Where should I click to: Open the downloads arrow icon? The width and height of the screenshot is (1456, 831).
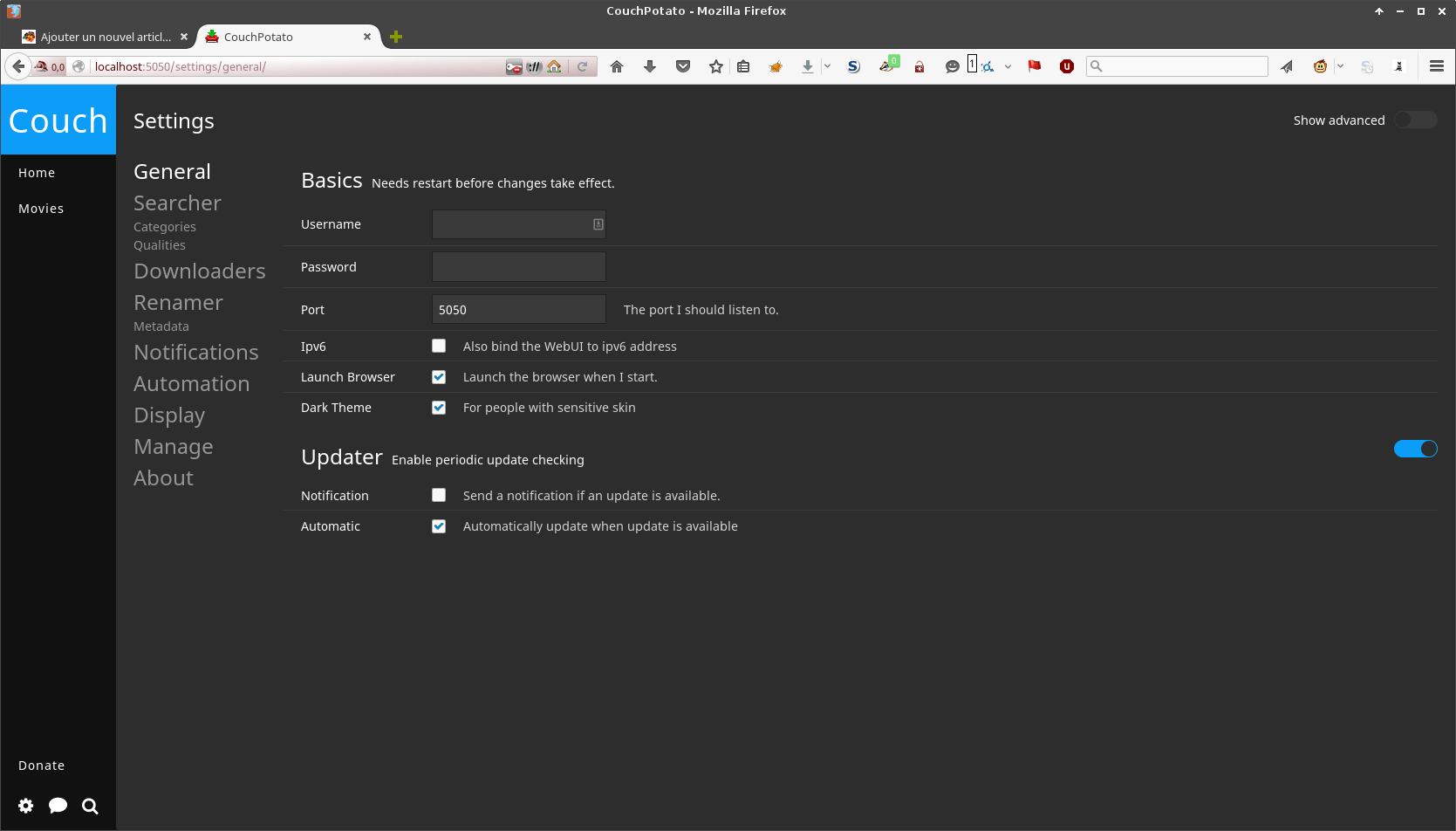650,66
